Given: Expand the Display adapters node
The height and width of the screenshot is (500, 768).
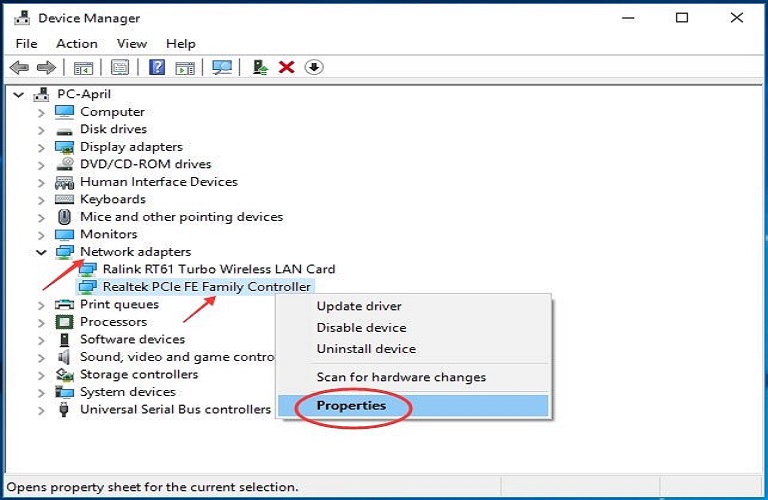Looking at the screenshot, I should (x=41, y=147).
